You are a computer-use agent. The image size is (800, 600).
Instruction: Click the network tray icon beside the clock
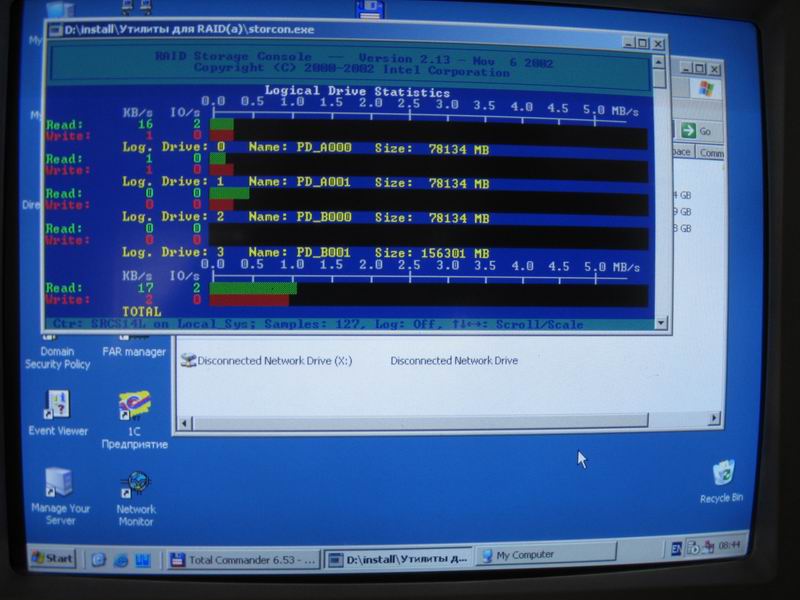pos(709,547)
